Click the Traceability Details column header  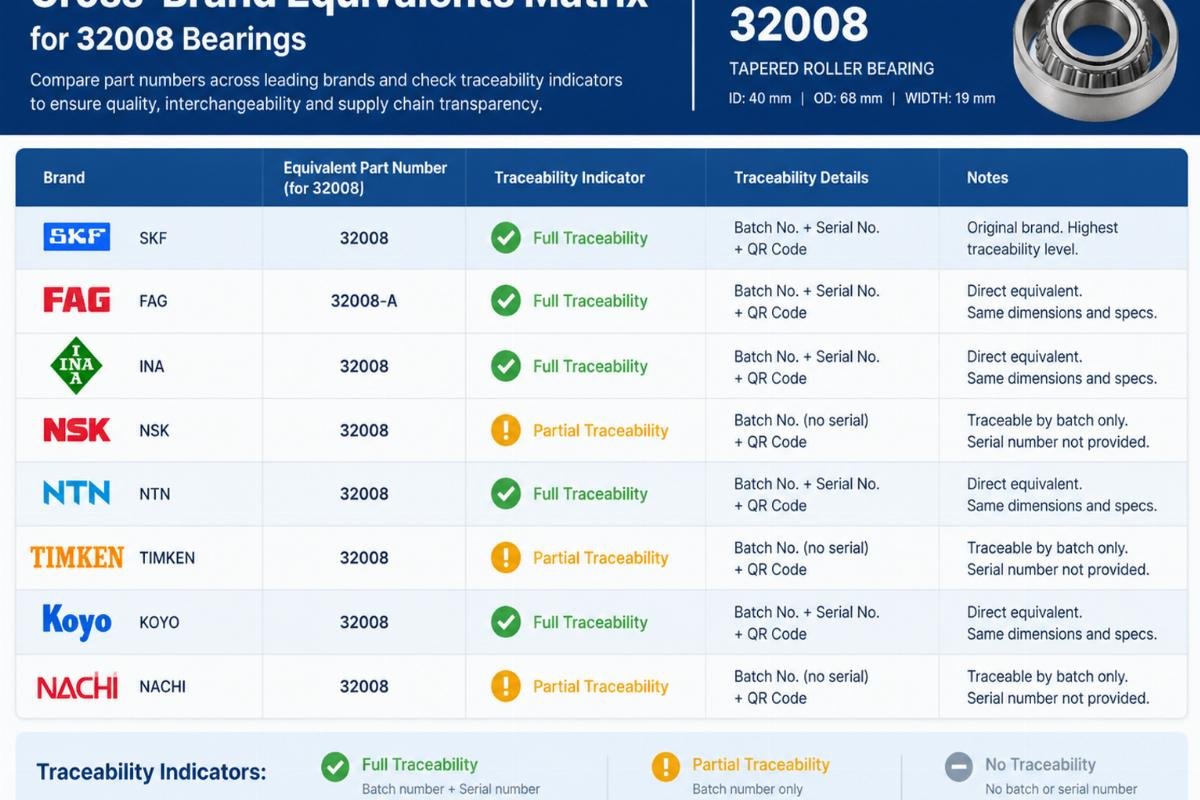pos(801,177)
